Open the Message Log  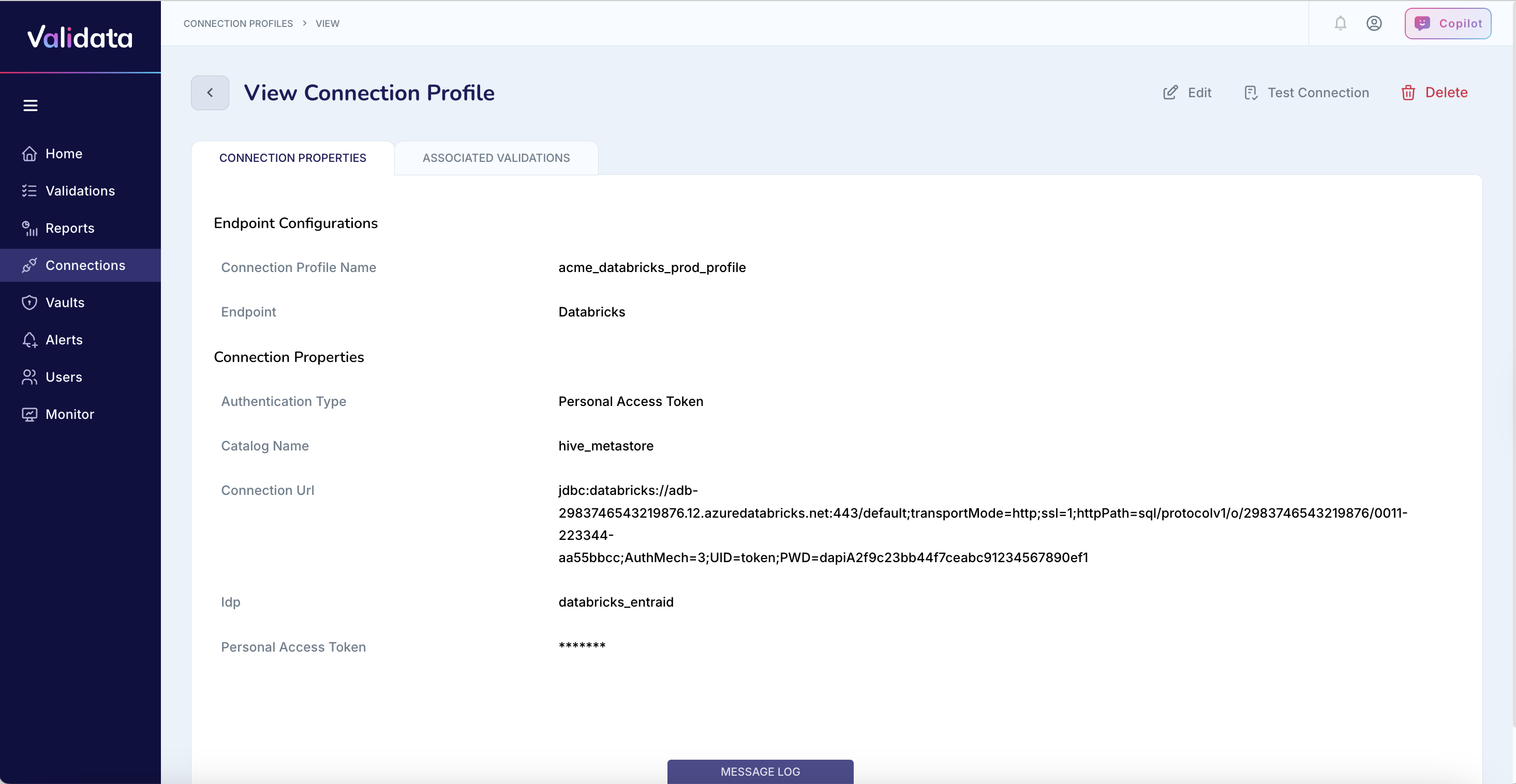pyautogui.click(x=760, y=771)
